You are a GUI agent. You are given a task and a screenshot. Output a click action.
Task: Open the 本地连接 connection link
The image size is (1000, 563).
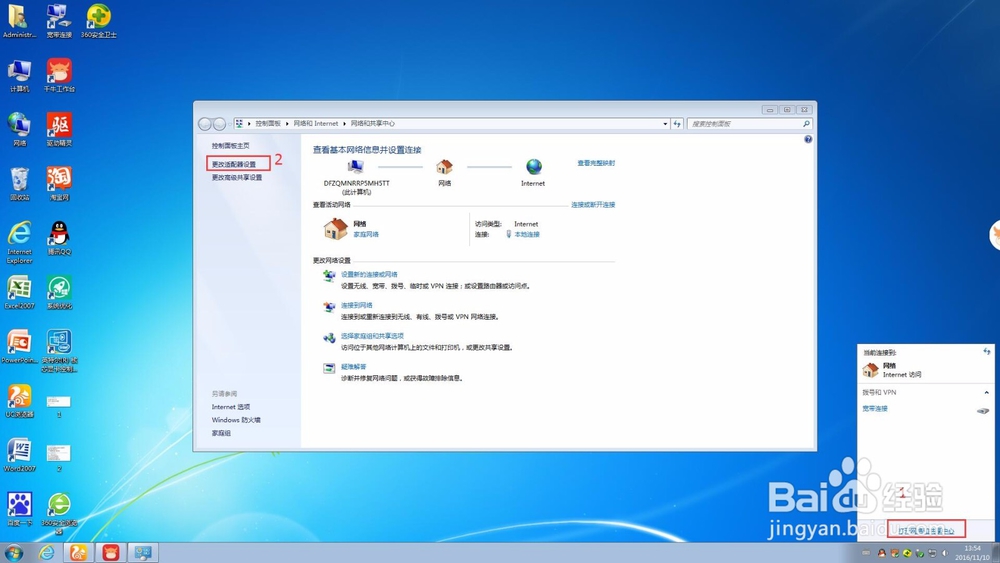click(527, 235)
